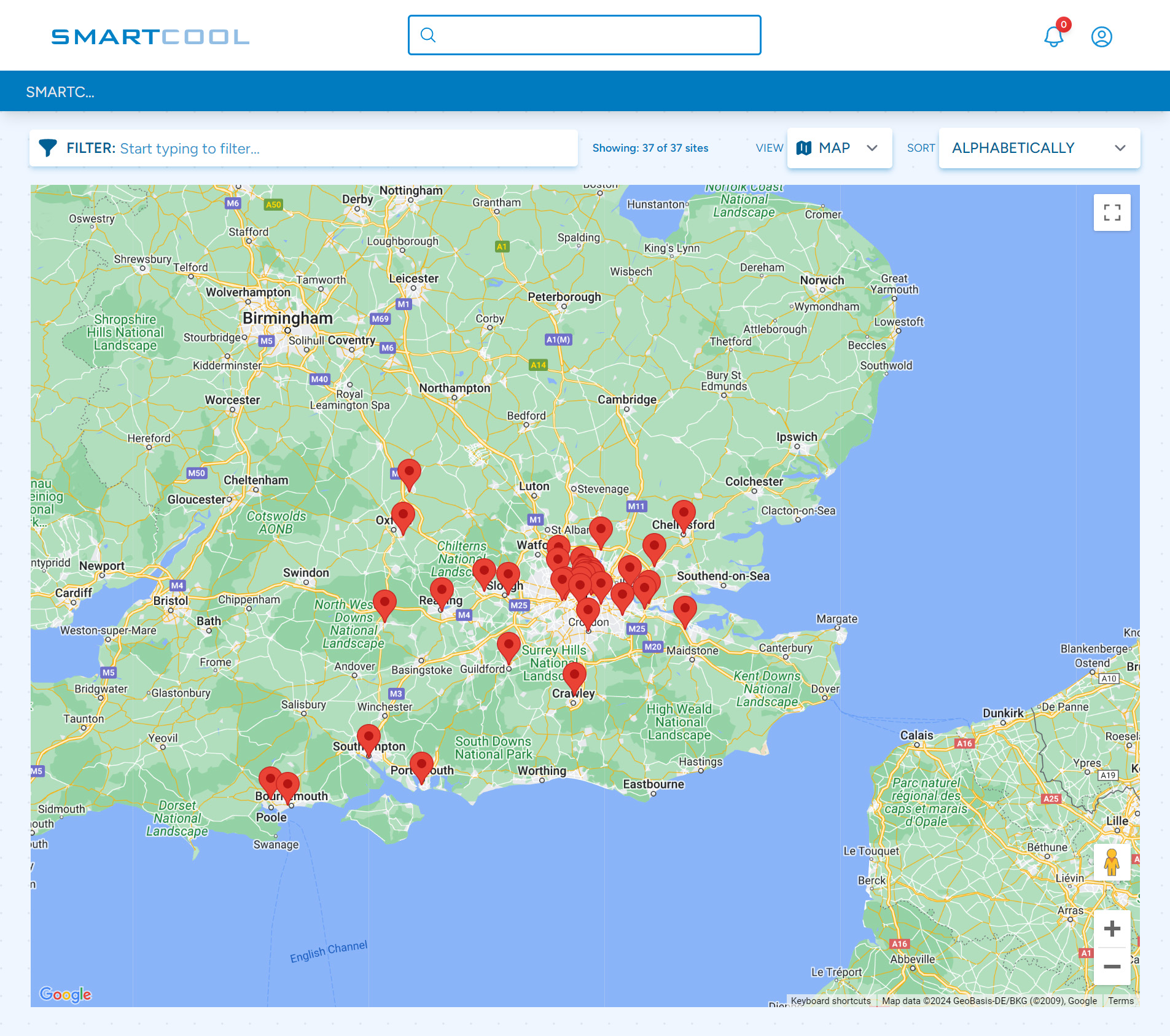This screenshot has height=1036, width=1170.
Task: Click the marker north of Maidstone on the estuary
Action: [685, 611]
